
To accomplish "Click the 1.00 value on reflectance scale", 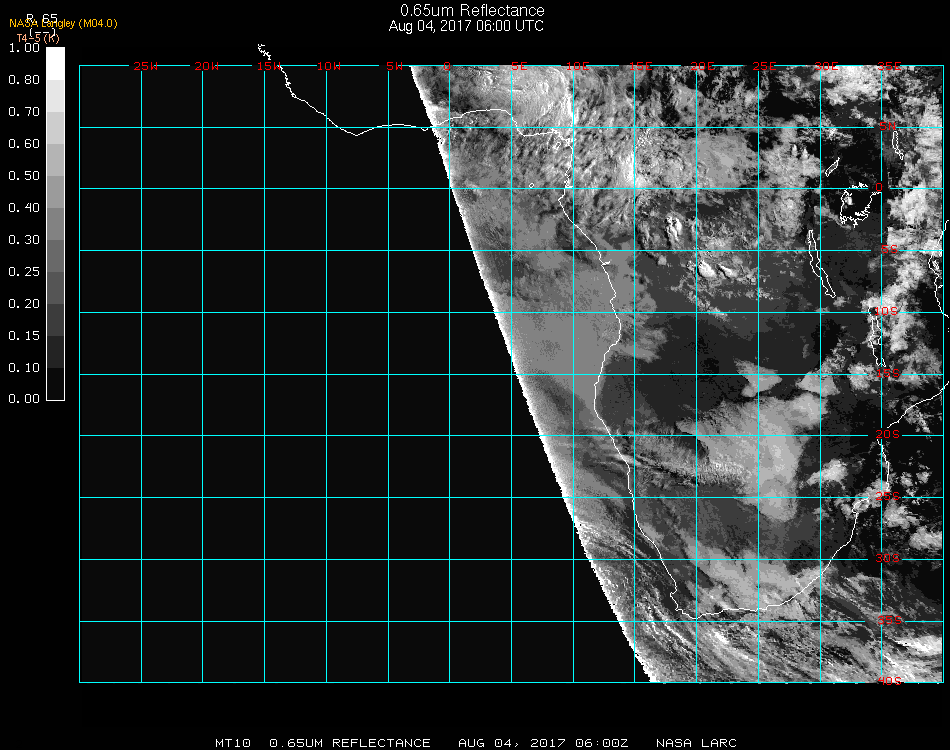I will 25,48.
